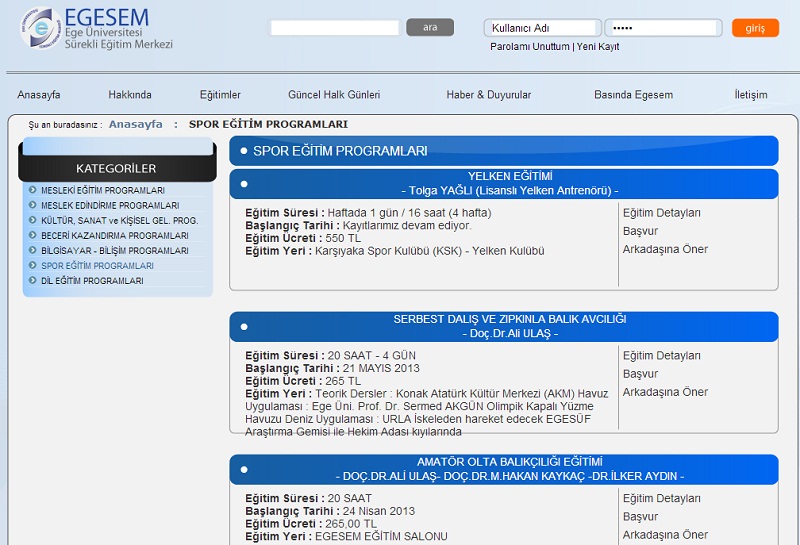
Task: Click 'Karşıyaka Spor Kulübü (KSK)' location text
Action: (389, 251)
